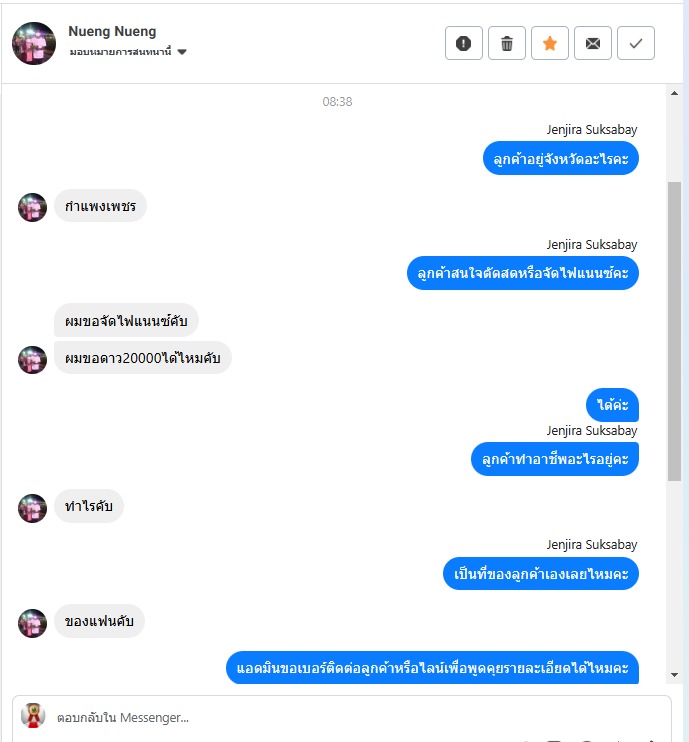
Task: Mark conversation as spam with exclamation icon
Action: pos(463,43)
